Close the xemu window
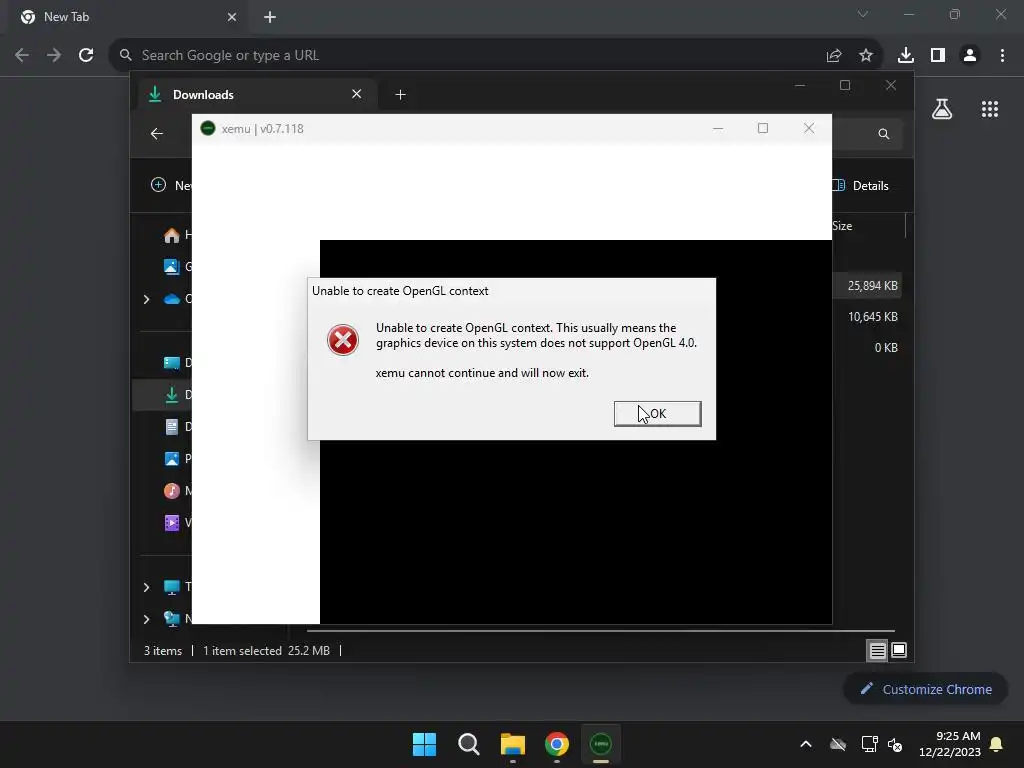1024x768 pixels. (x=809, y=128)
